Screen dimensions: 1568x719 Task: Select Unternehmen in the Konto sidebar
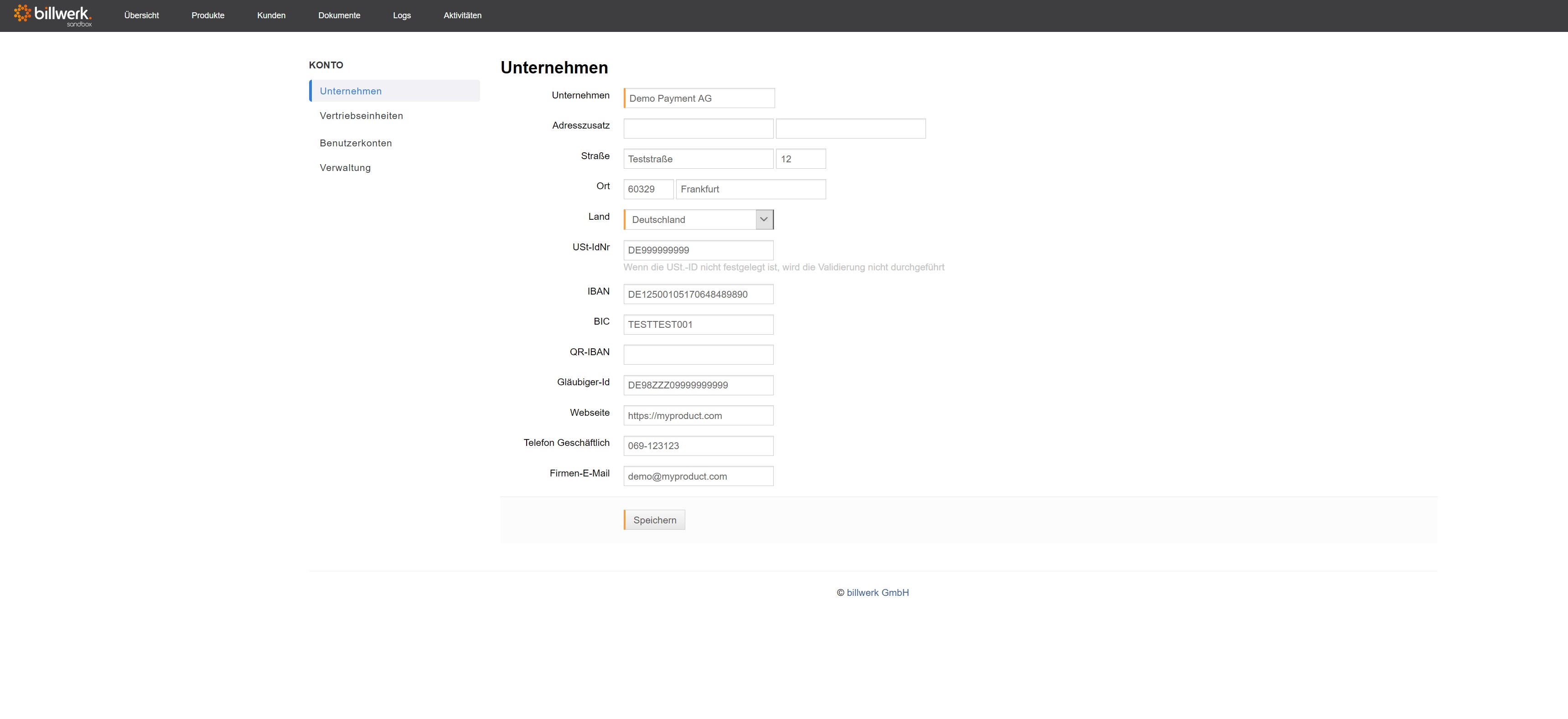click(x=394, y=91)
